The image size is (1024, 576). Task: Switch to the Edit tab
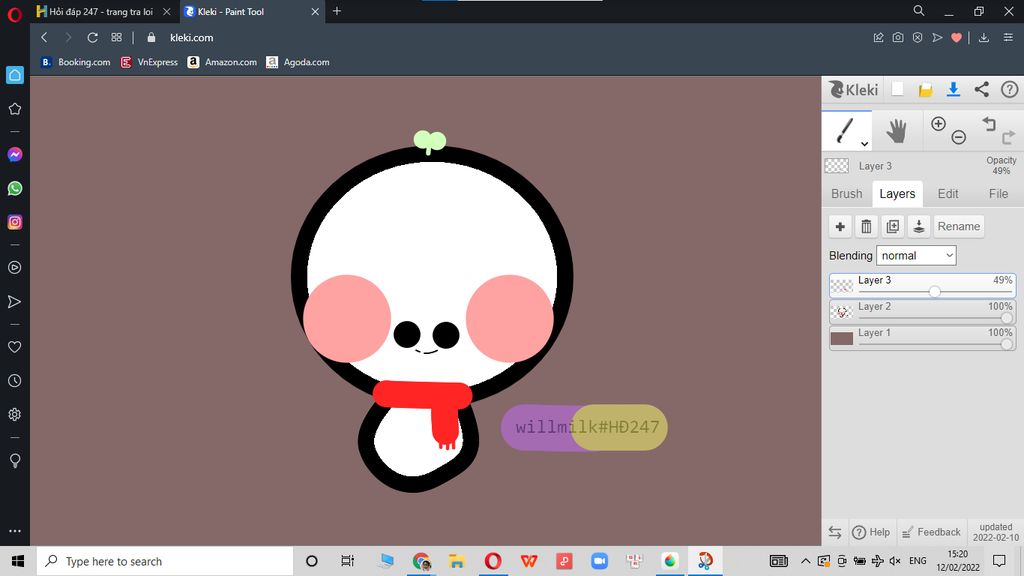pos(948,194)
